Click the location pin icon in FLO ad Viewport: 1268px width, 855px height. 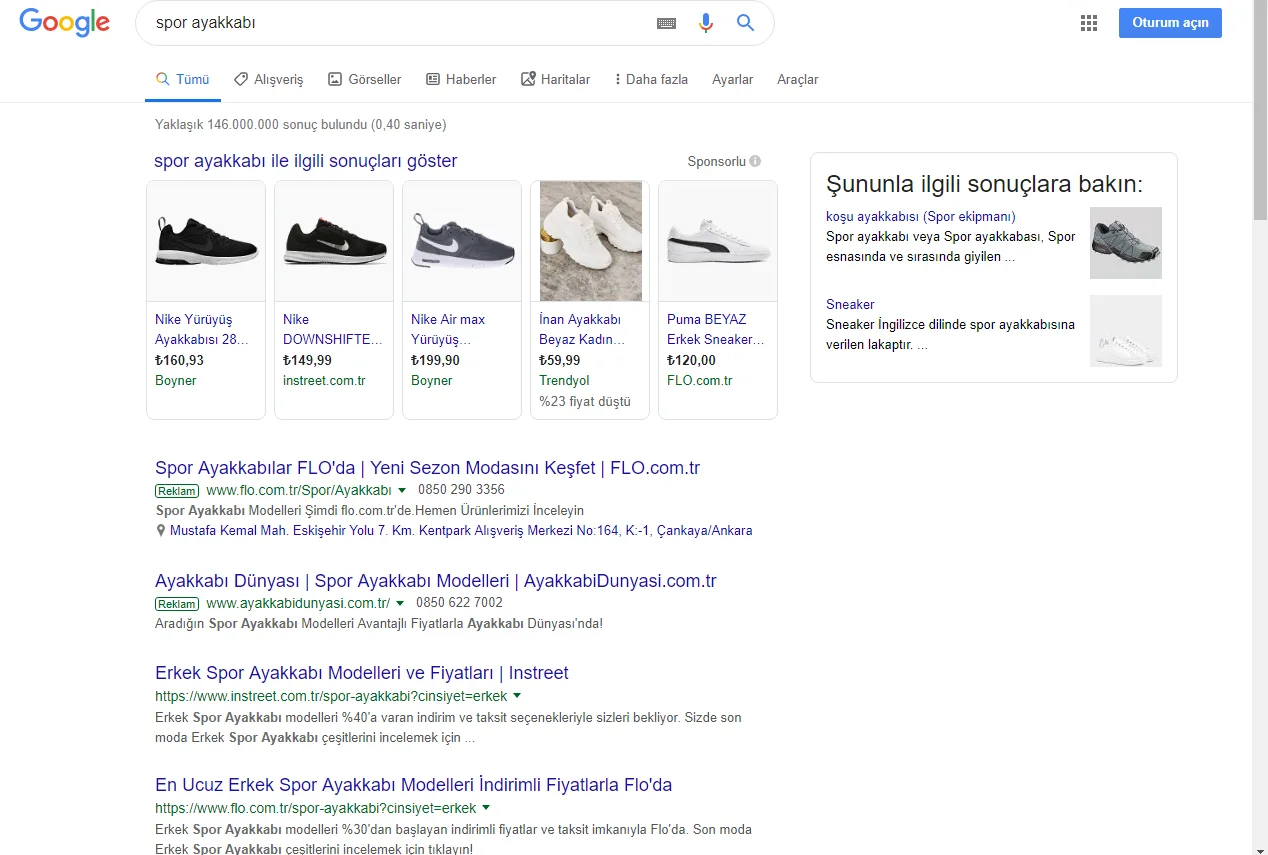(161, 531)
